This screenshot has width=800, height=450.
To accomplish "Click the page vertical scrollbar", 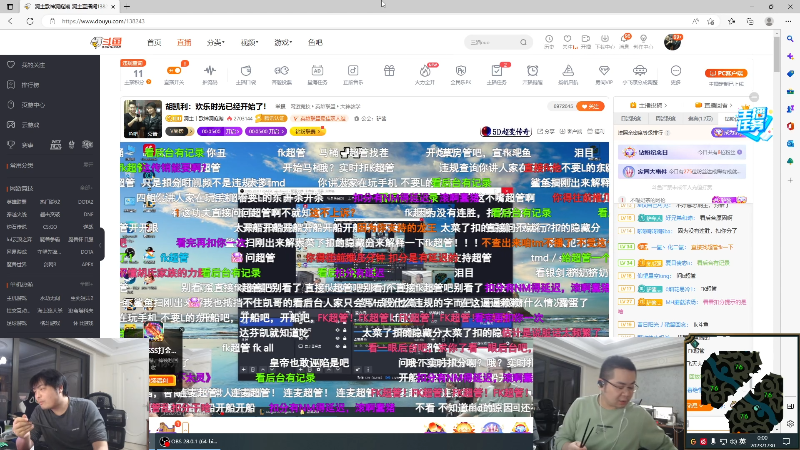I will (x=777, y=54).
